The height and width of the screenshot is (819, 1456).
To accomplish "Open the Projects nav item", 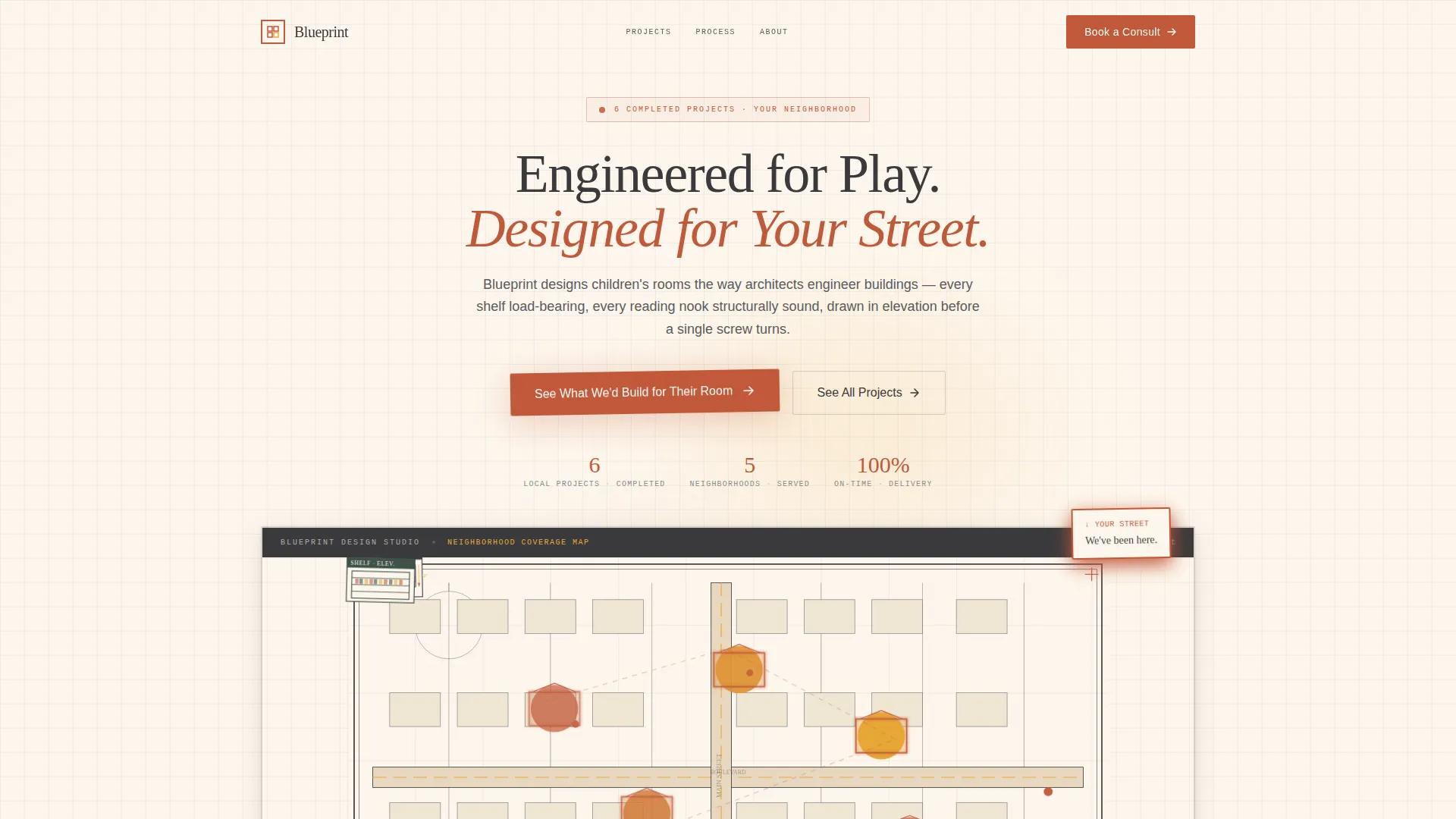I will pyautogui.click(x=648, y=32).
